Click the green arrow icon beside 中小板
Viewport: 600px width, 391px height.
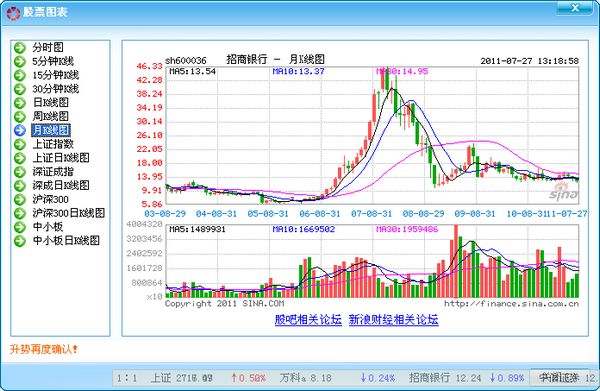(20, 226)
